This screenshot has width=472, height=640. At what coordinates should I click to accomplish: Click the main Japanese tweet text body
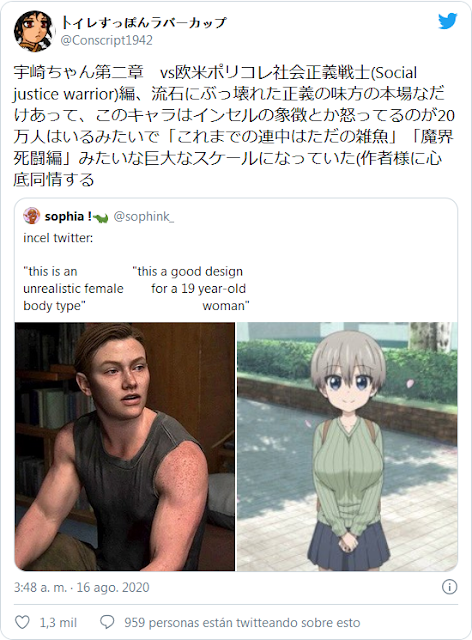(x=234, y=126)
